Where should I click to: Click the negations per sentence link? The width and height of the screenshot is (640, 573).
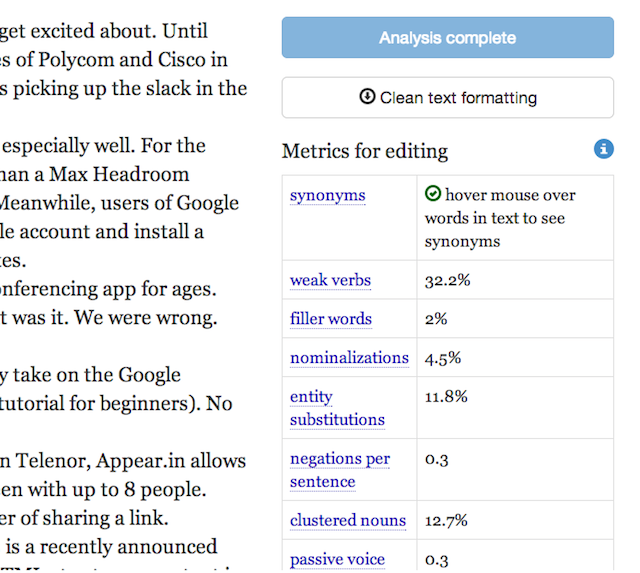coord(339,470)
